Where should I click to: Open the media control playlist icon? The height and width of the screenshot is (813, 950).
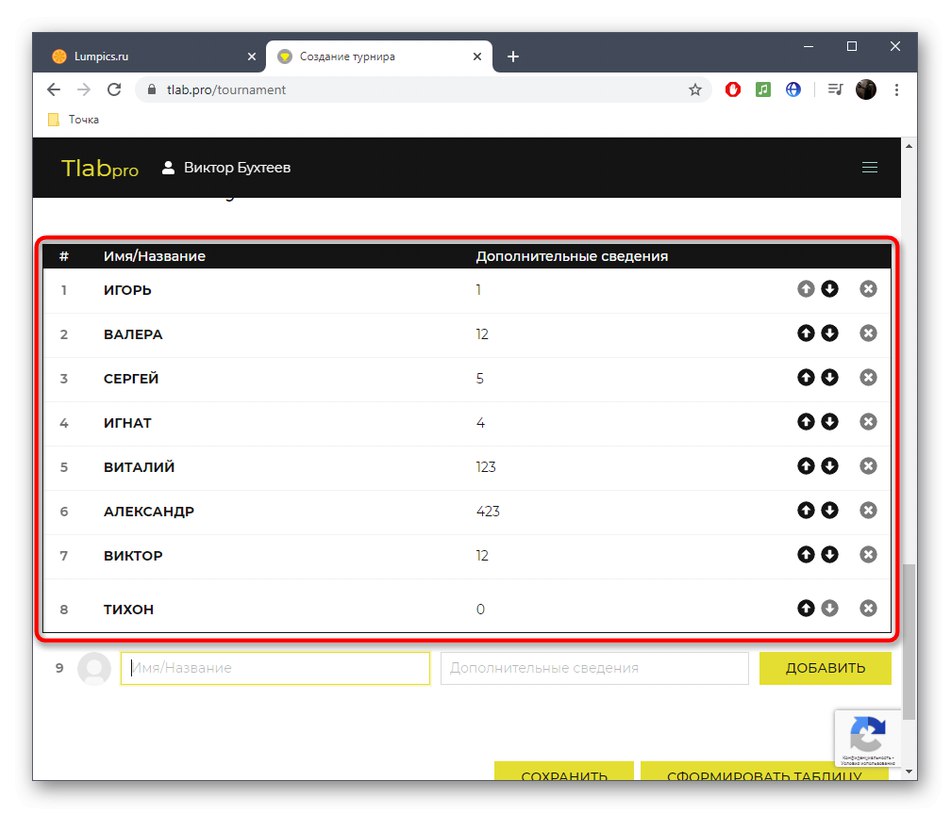835,90
